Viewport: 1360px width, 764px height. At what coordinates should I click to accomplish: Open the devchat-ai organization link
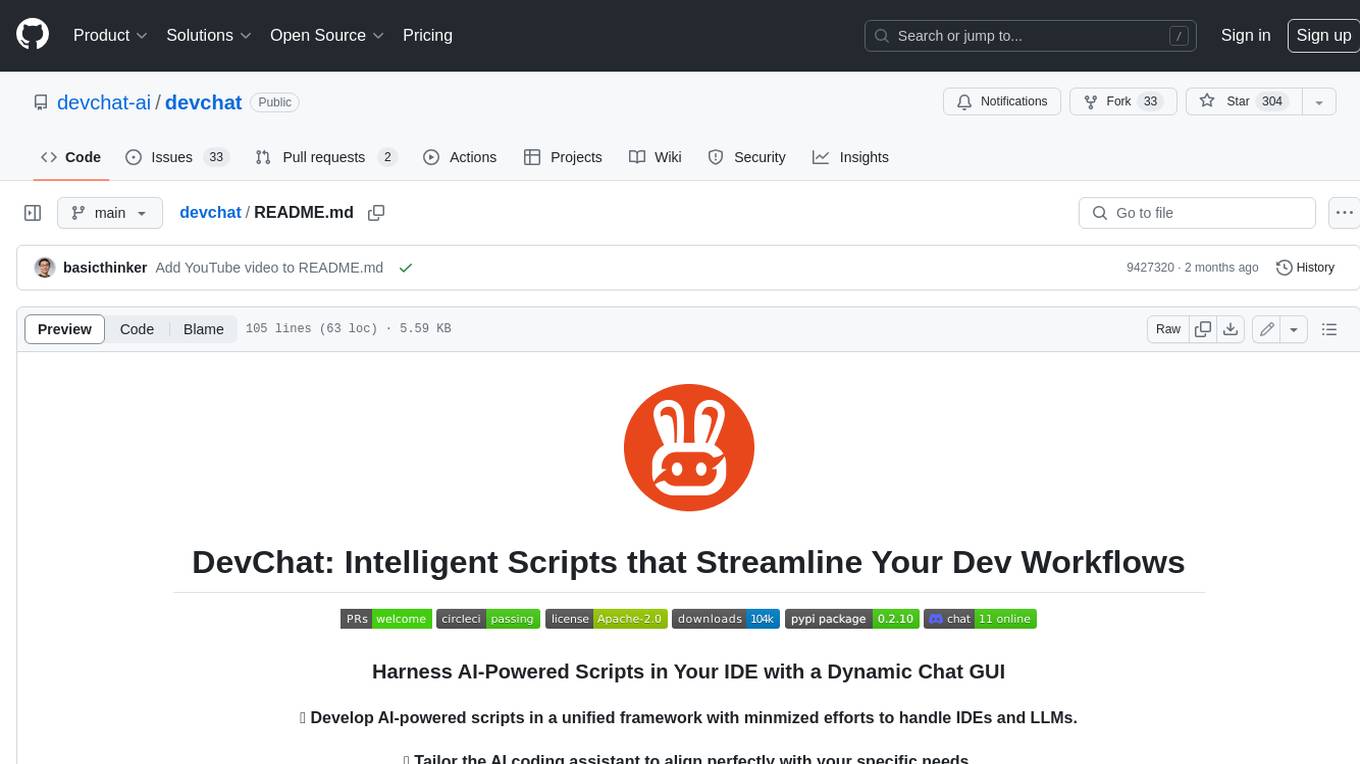tap(104, 102)
